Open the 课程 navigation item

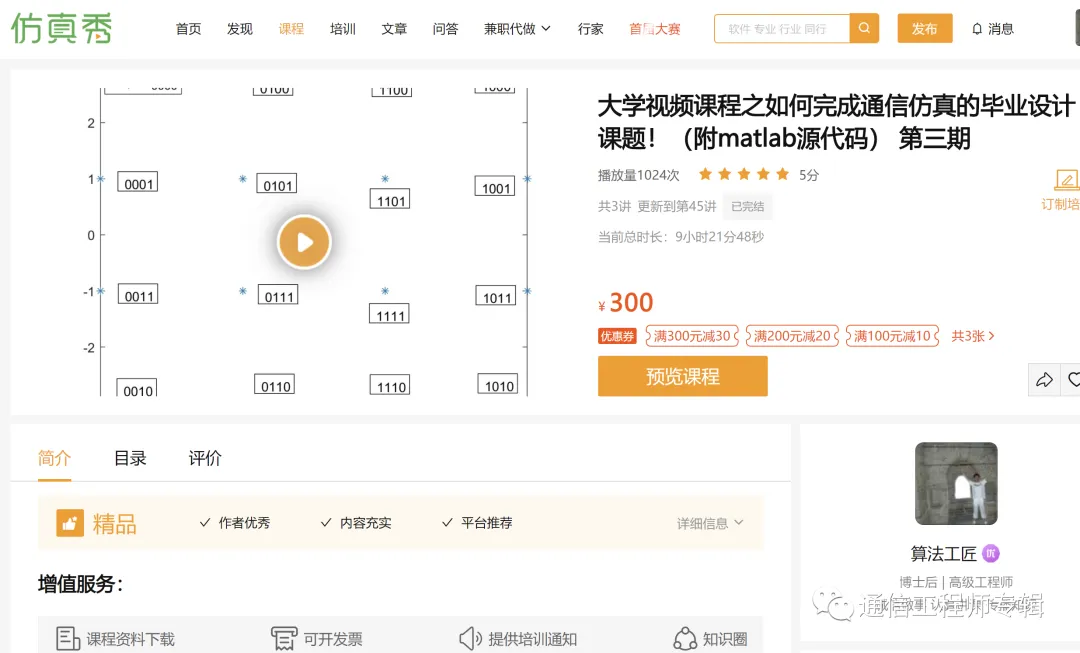[x=291, y=29]
